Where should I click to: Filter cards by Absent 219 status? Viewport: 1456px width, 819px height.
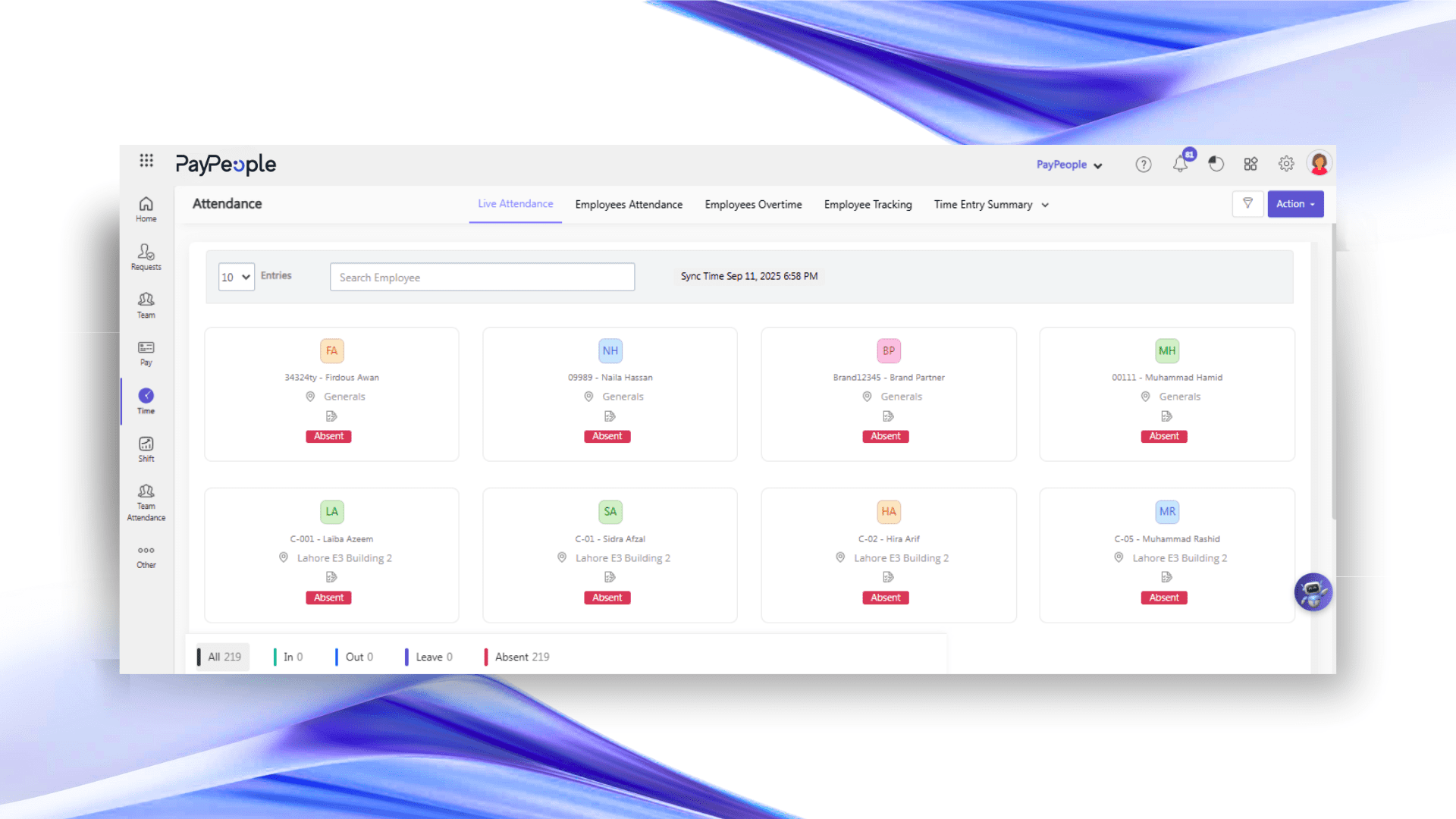(522, 657)
